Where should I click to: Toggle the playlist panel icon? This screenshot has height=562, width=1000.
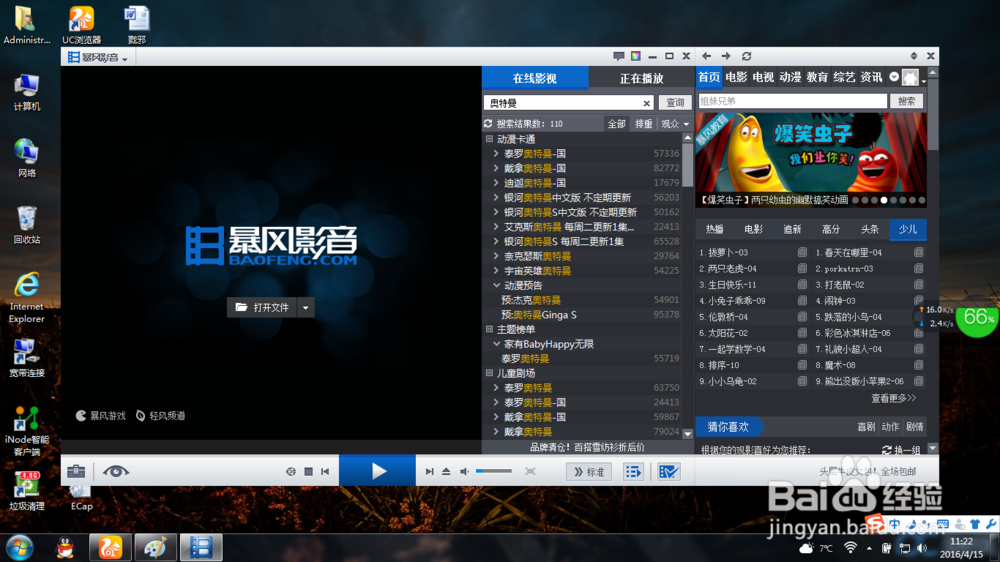click(633, 471)
